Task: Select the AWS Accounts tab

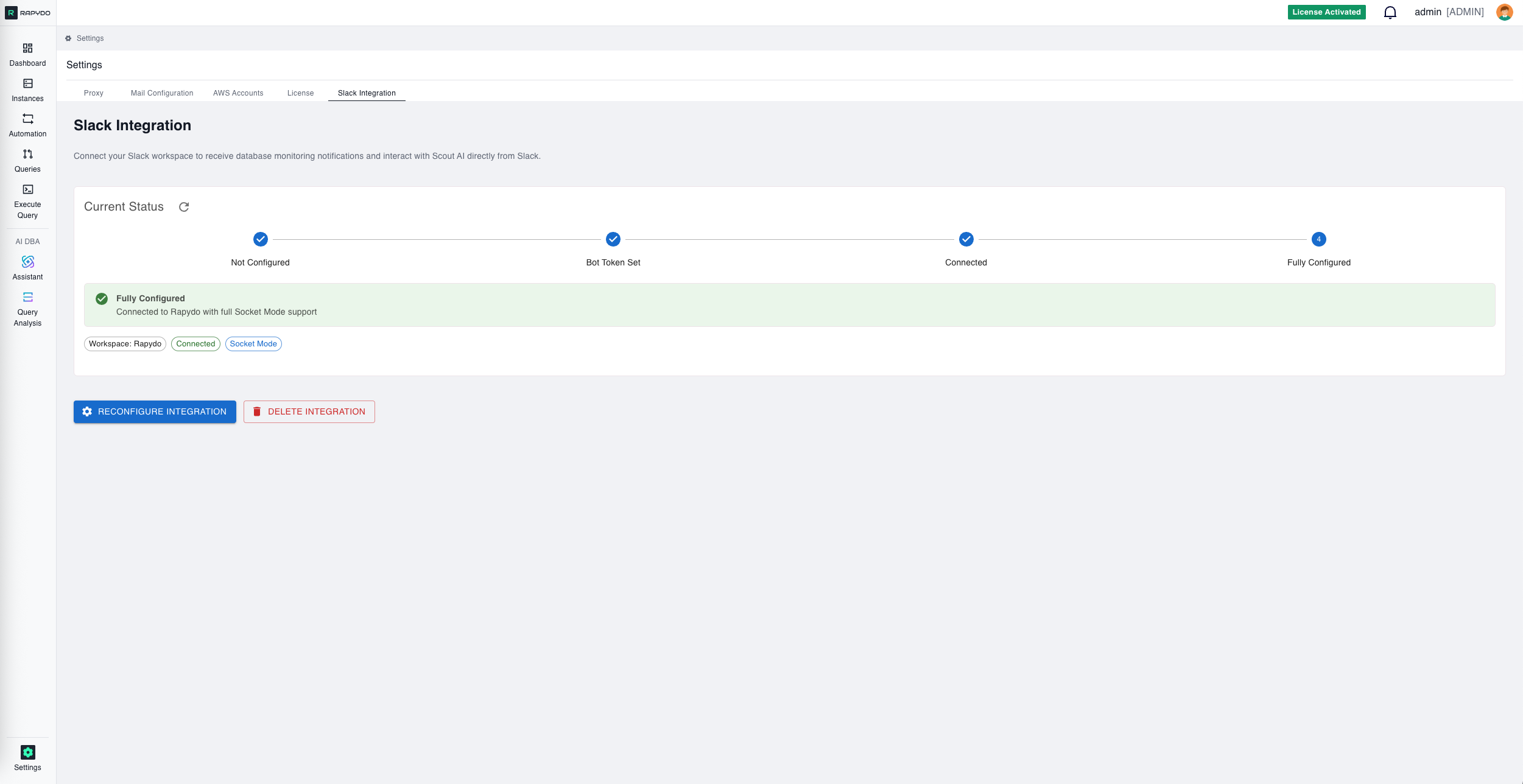Action: (x=237, y=93)
